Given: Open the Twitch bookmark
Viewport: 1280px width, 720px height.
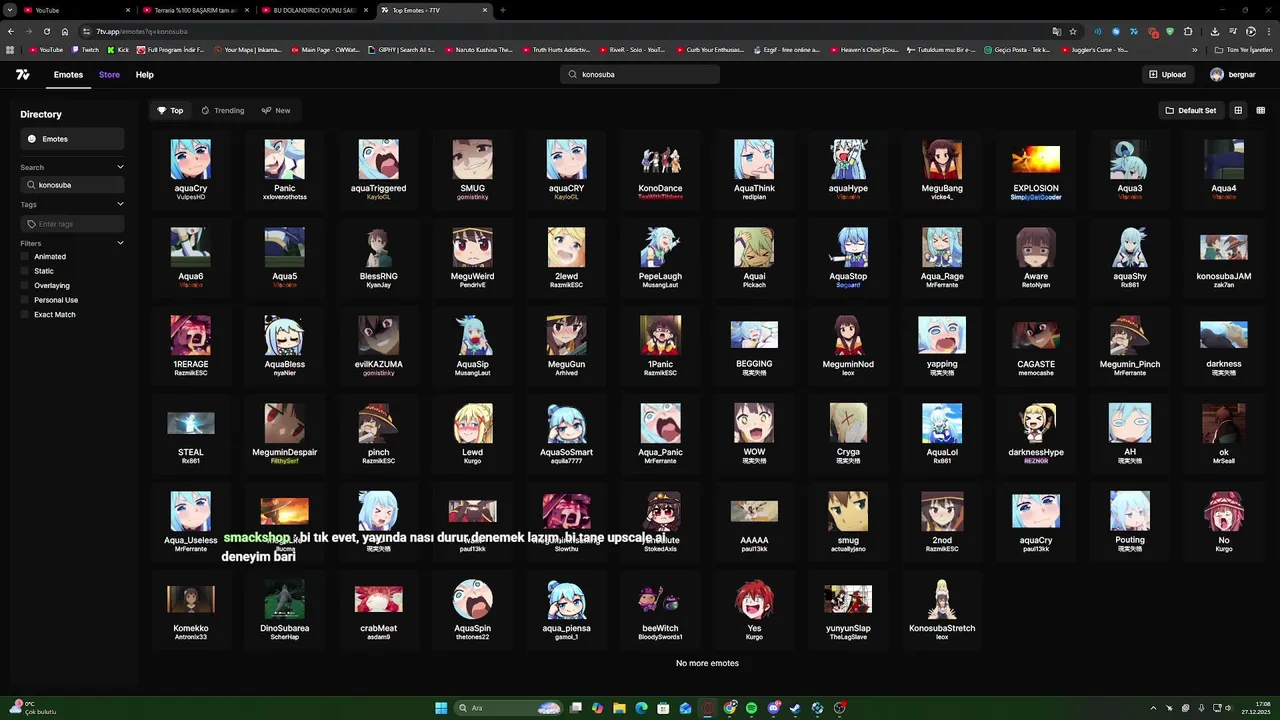Looking at the screenshot, I should (x=85, y=49).
